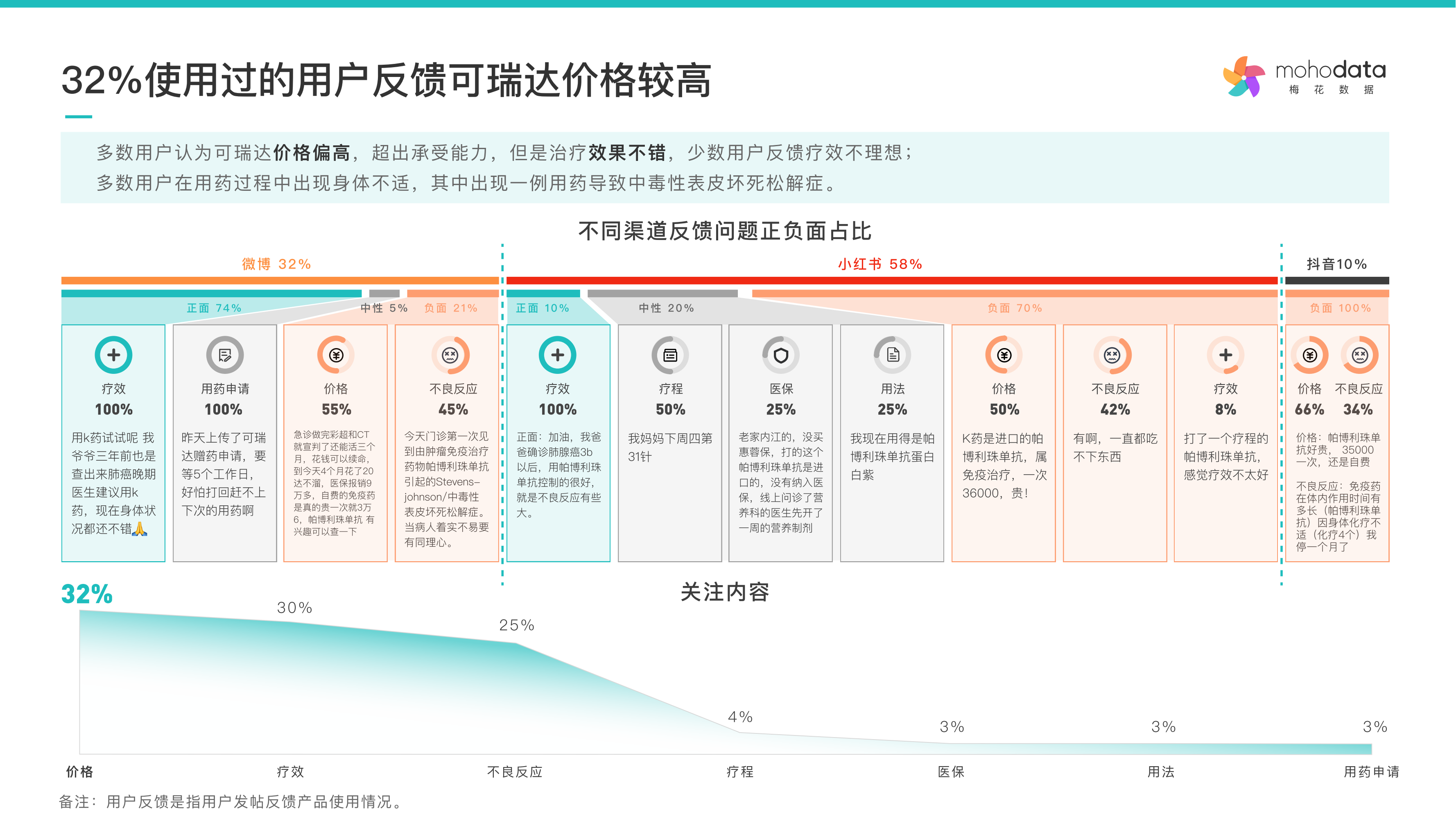Click the 30% data label on chart
This screenshot has height=819, width=1456.
click(x=294, y=608)
